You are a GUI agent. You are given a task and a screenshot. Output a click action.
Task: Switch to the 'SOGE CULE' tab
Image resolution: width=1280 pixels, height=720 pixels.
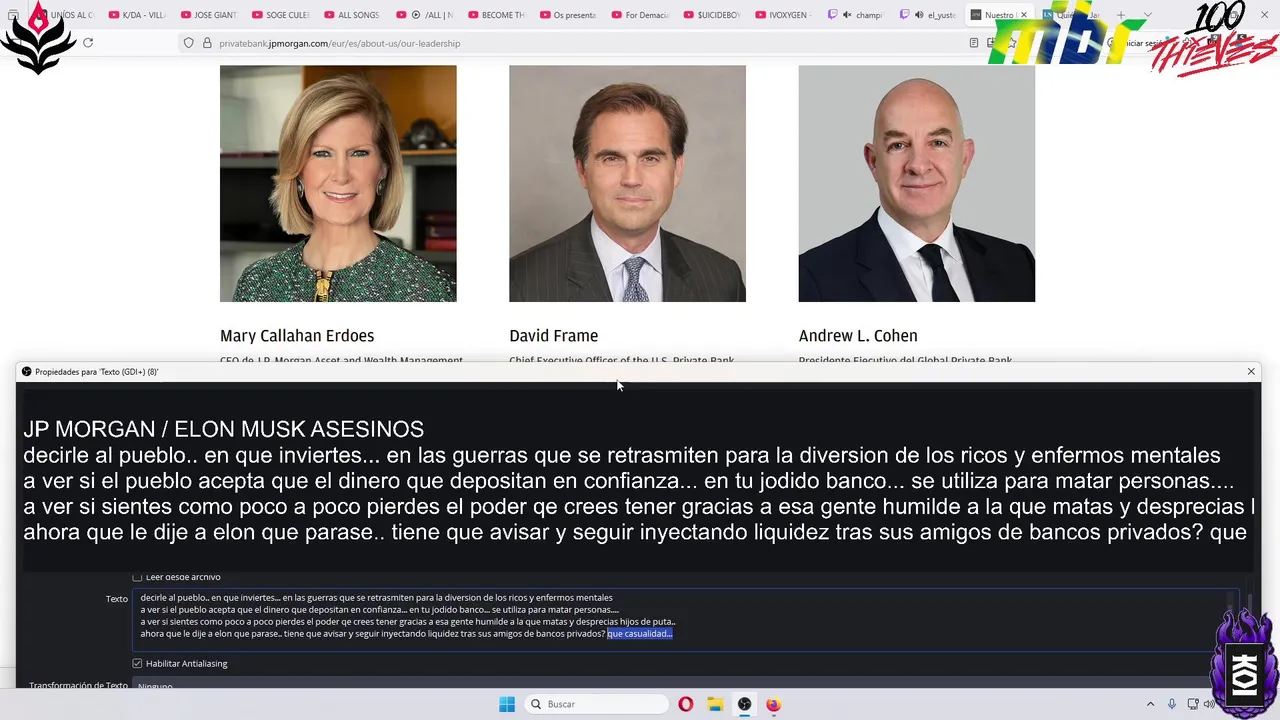click(281, 15)
